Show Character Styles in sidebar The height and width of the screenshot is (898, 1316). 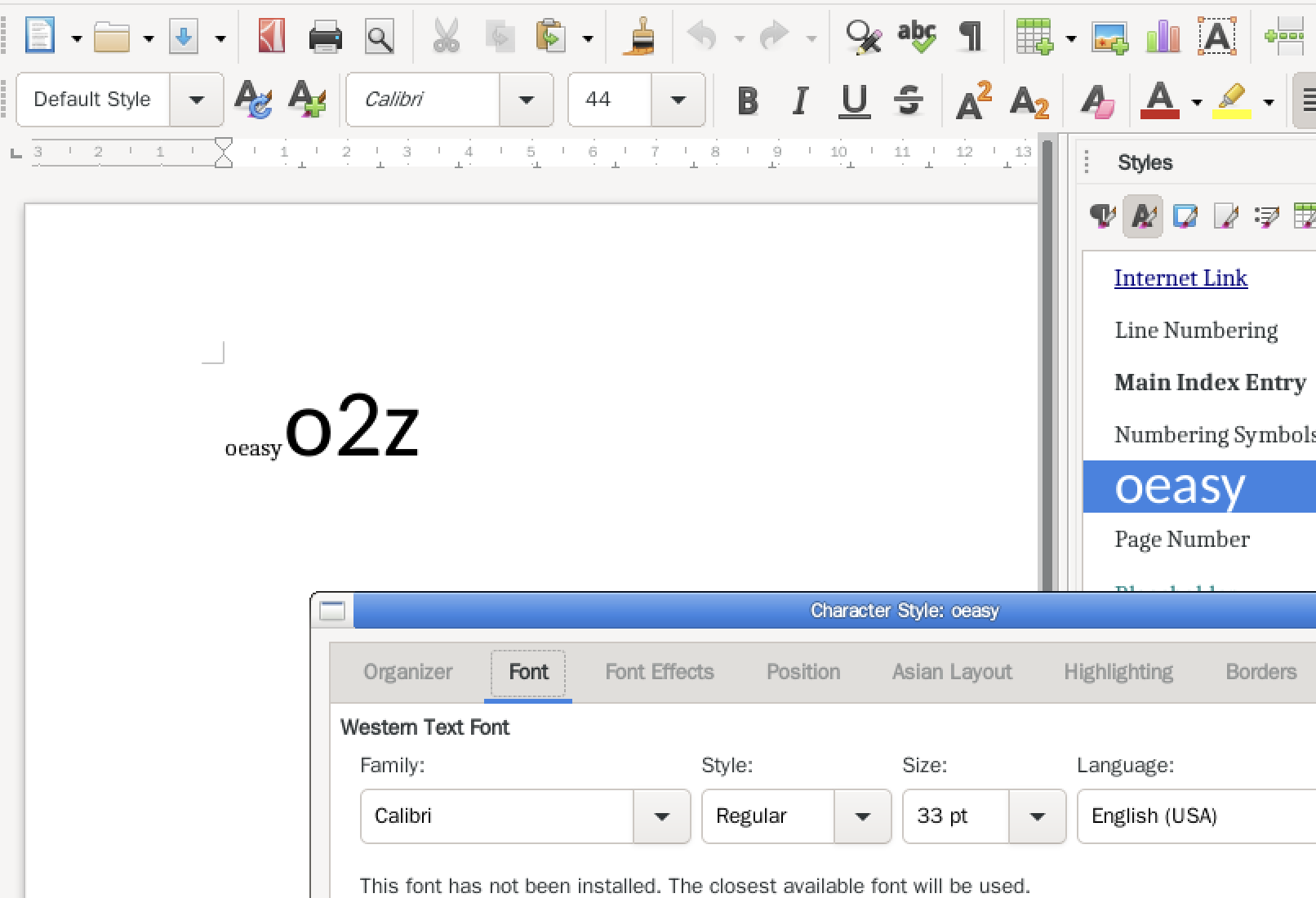pyautogui.click(x=1143, y=216)
